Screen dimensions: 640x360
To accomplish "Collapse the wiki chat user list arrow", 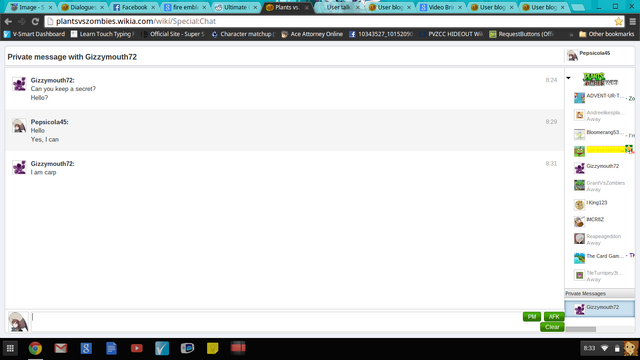I will coord(568,78).
